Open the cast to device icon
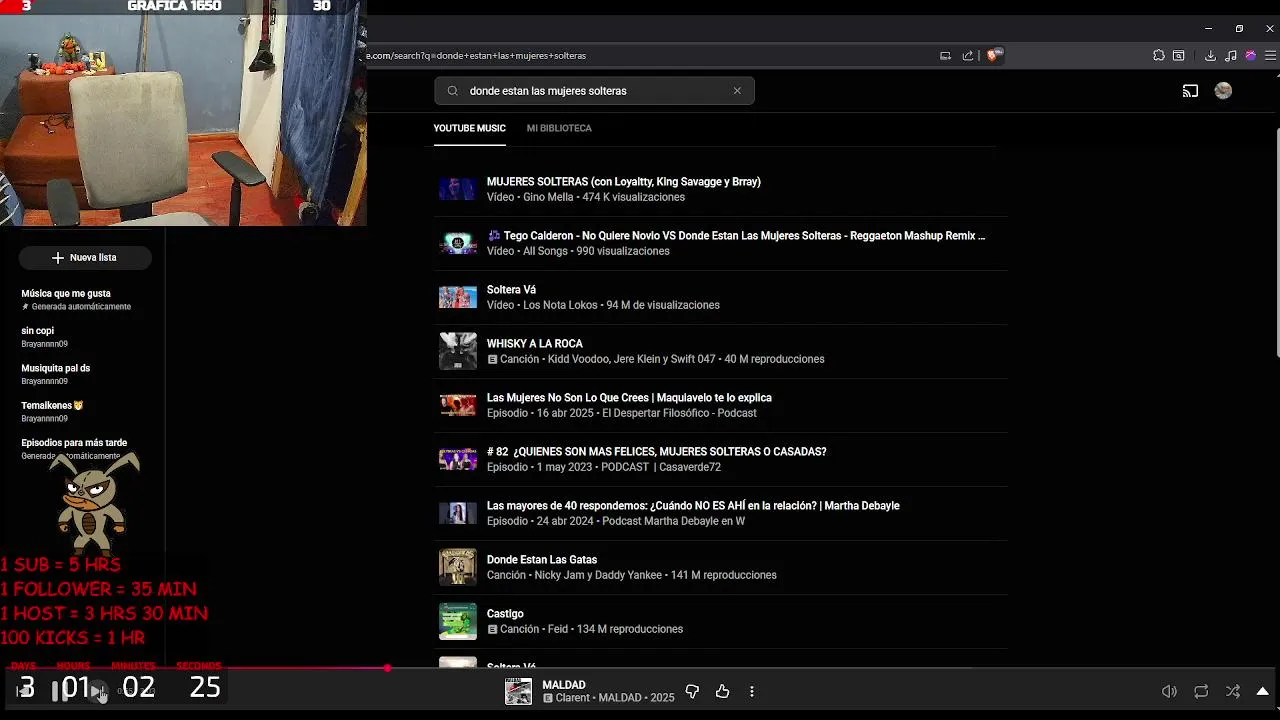Image resolution: width=1280 pixels, height=720 pixels. (x=1190, y=91)
